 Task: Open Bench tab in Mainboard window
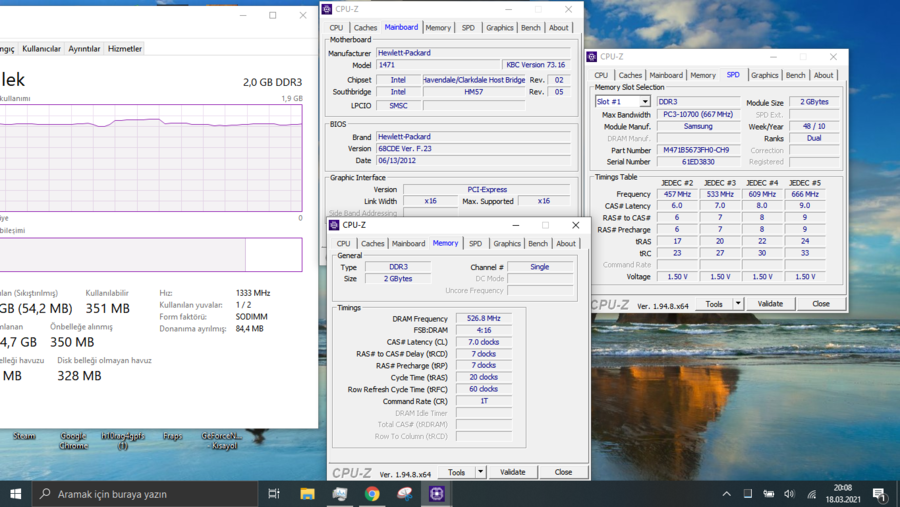pyautogui.click(x=530, y=28)
